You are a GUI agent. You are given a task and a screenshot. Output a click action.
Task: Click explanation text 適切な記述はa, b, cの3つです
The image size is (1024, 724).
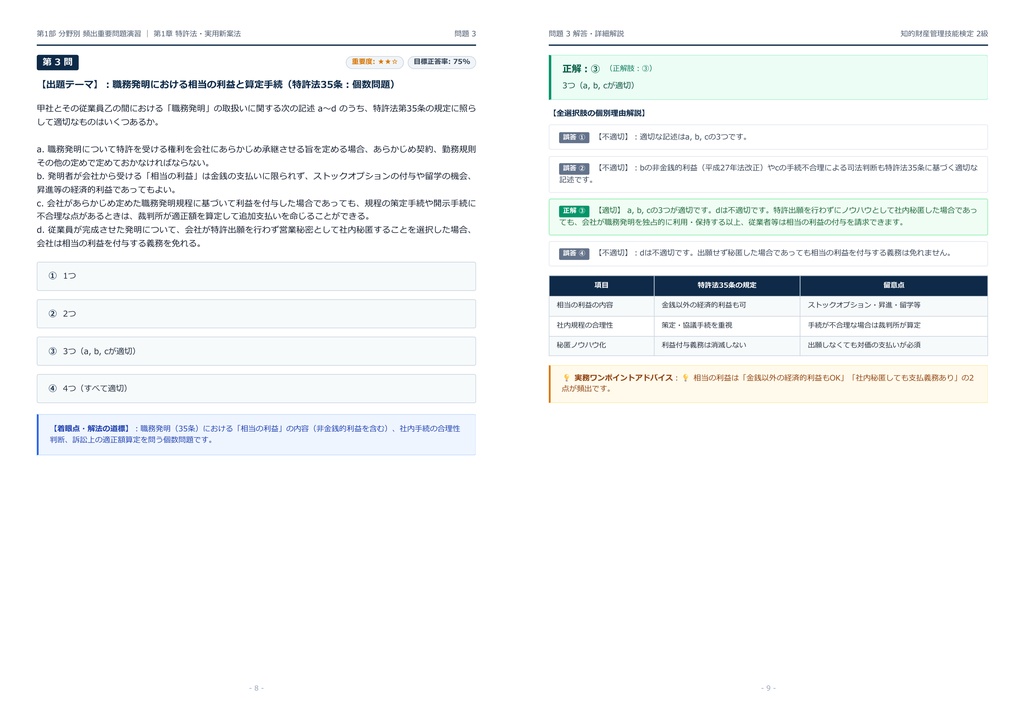[692, 137]
